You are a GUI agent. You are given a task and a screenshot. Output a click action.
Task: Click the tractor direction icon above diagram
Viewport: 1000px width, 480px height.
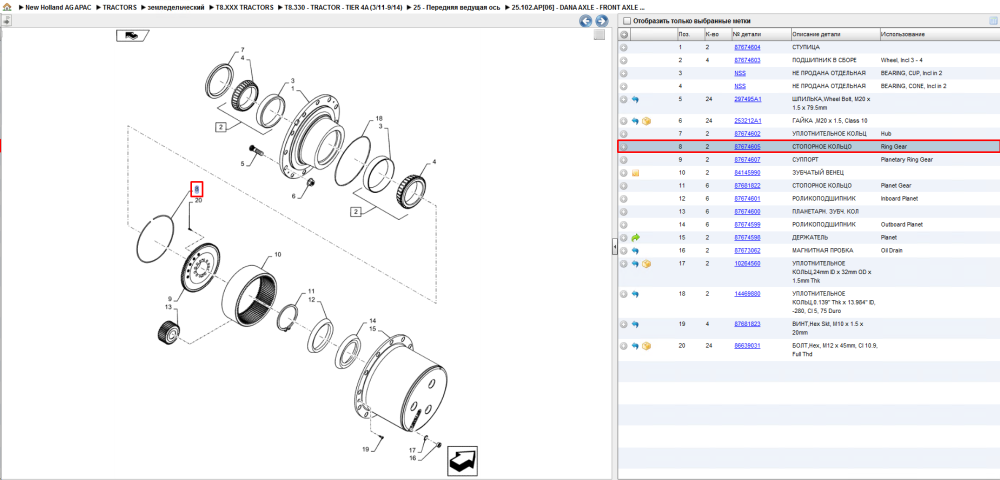coord(133,35)
